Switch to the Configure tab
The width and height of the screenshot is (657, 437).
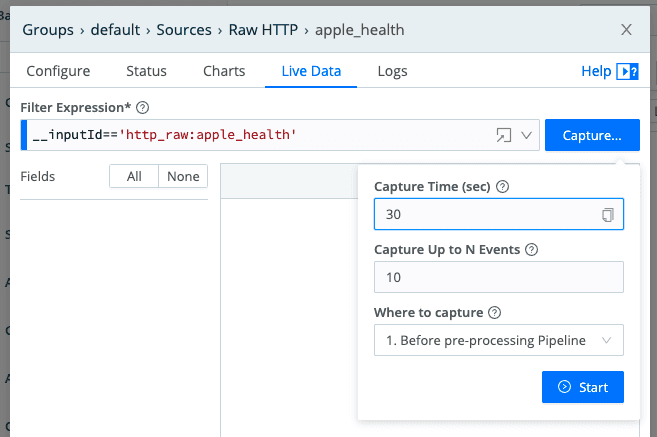coord(58,71)
